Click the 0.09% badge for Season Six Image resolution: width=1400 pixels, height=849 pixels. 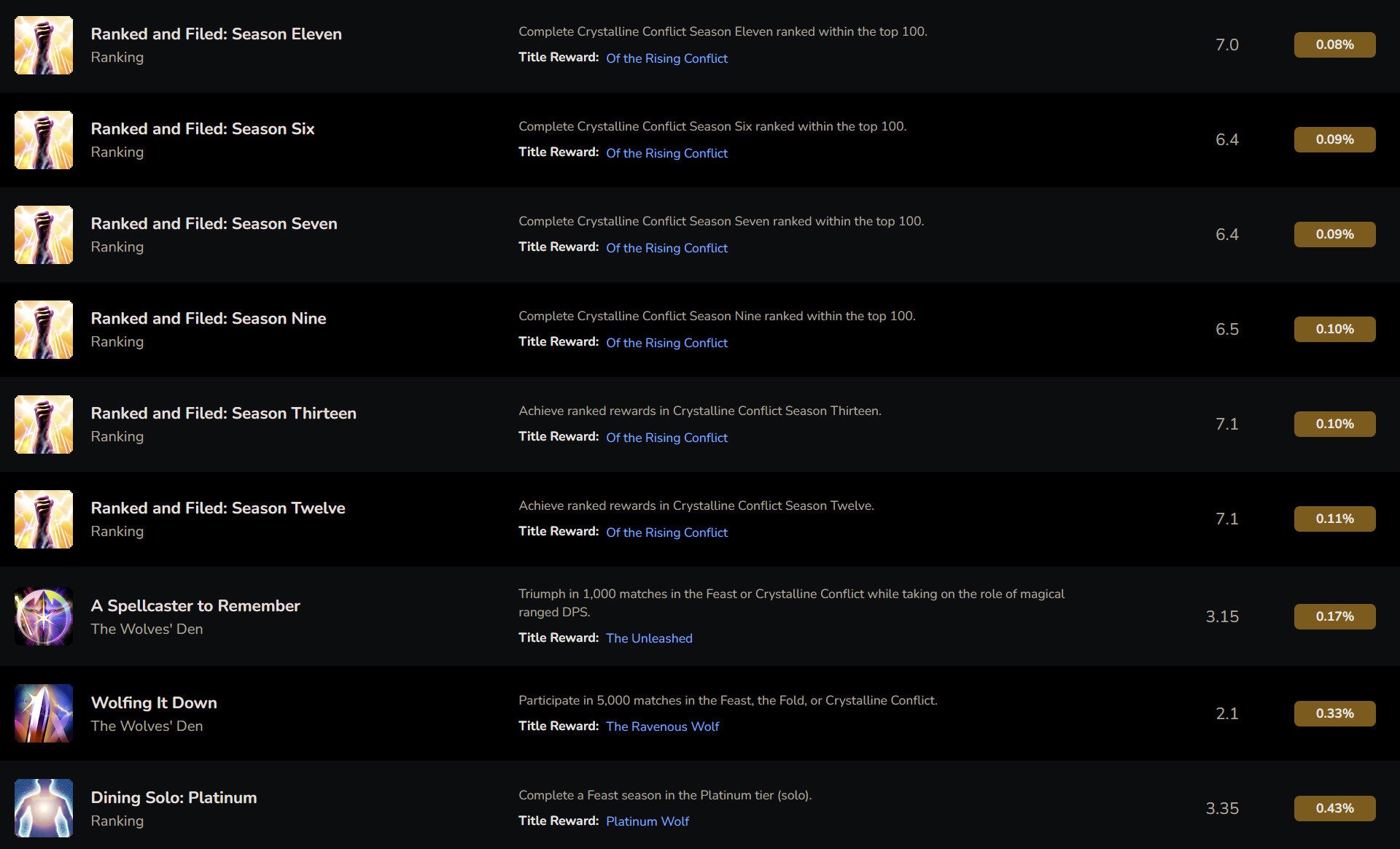(1334, 139)
